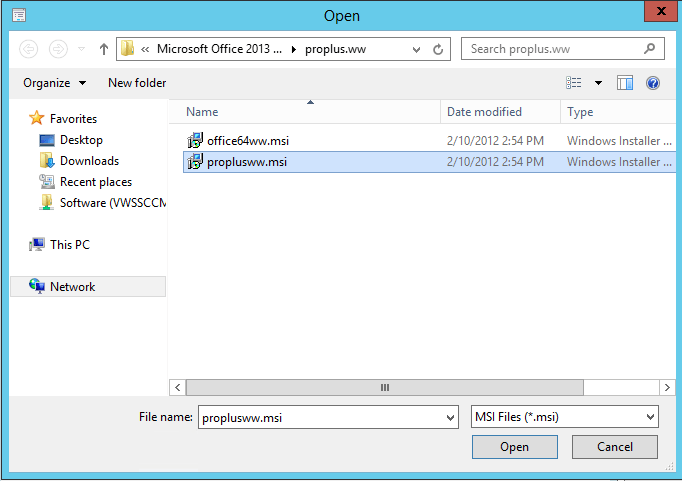Screen dimensions: 682x481
Task: Click the Open button
Action: coord(515,447)
